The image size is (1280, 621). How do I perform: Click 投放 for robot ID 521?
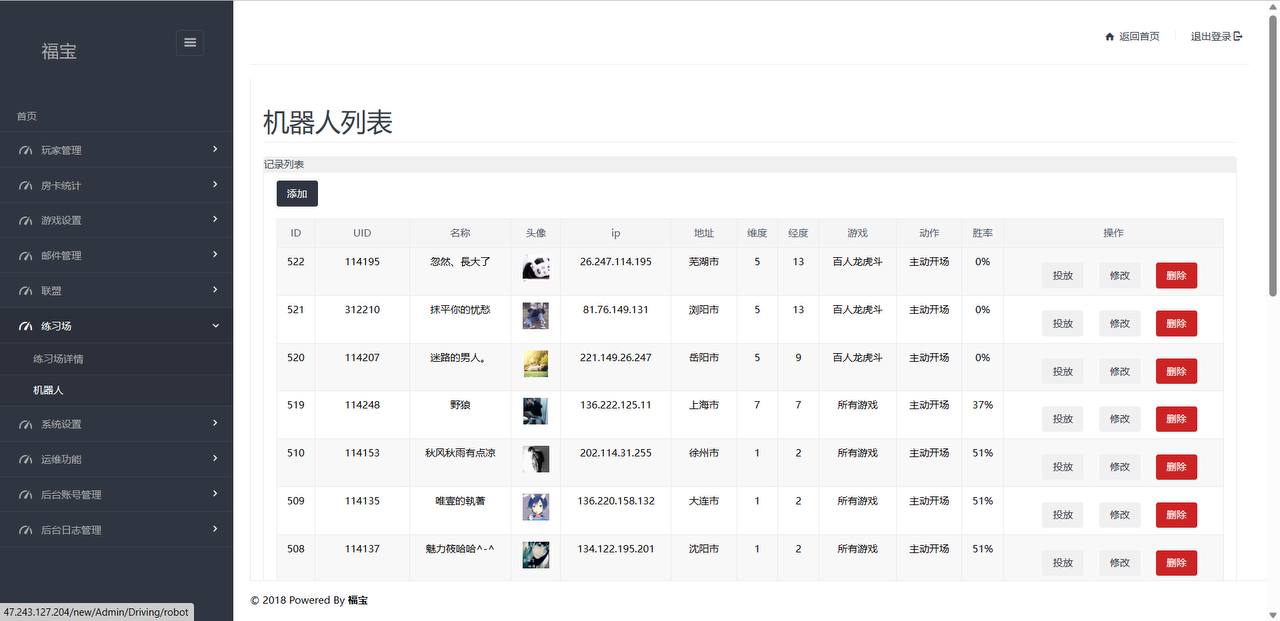pos(1062,323)
